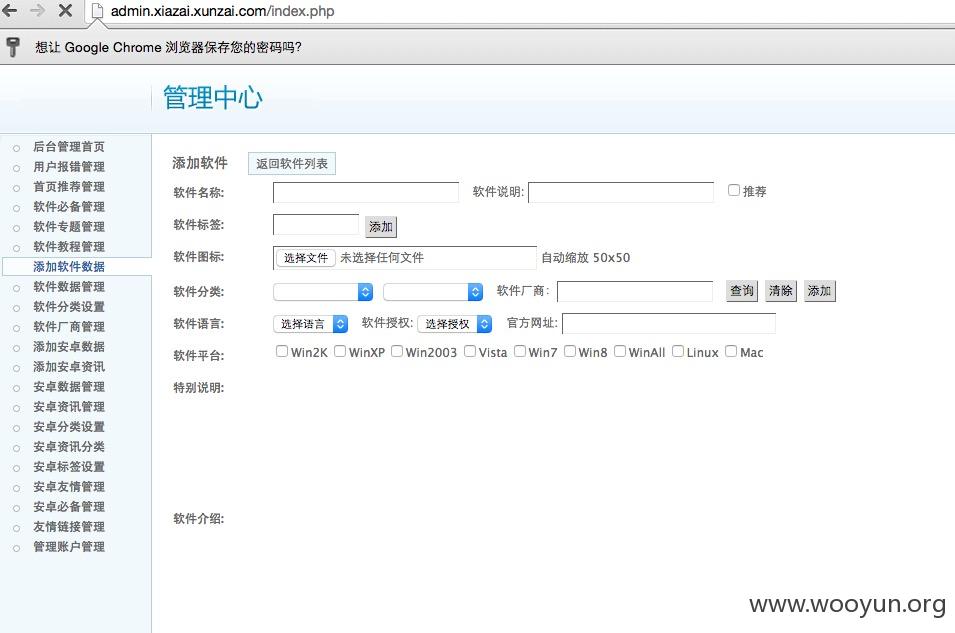Open 安卓友情管理 in sidebar

(69, 487)
